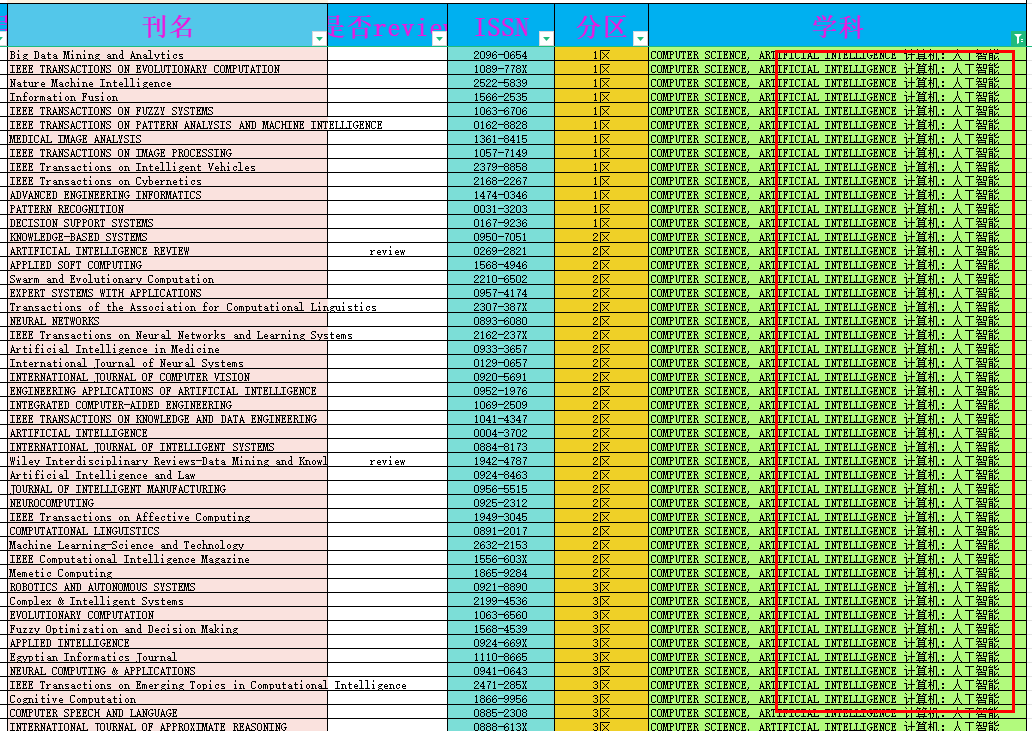Open the 刊名 column filter dropdown
The height and width of the screenshot is (731, 1032).
[319, 39]
